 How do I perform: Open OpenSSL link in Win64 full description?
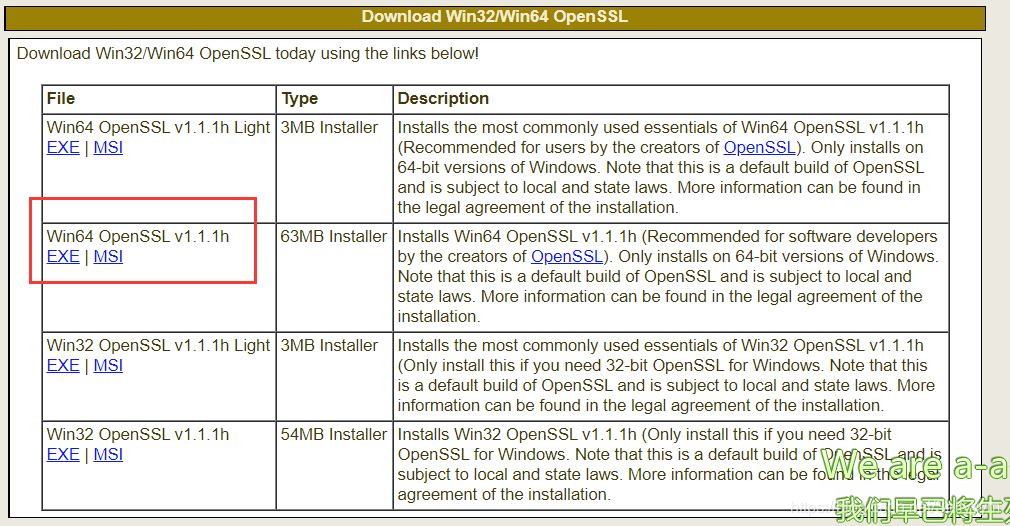pos(567,256)
